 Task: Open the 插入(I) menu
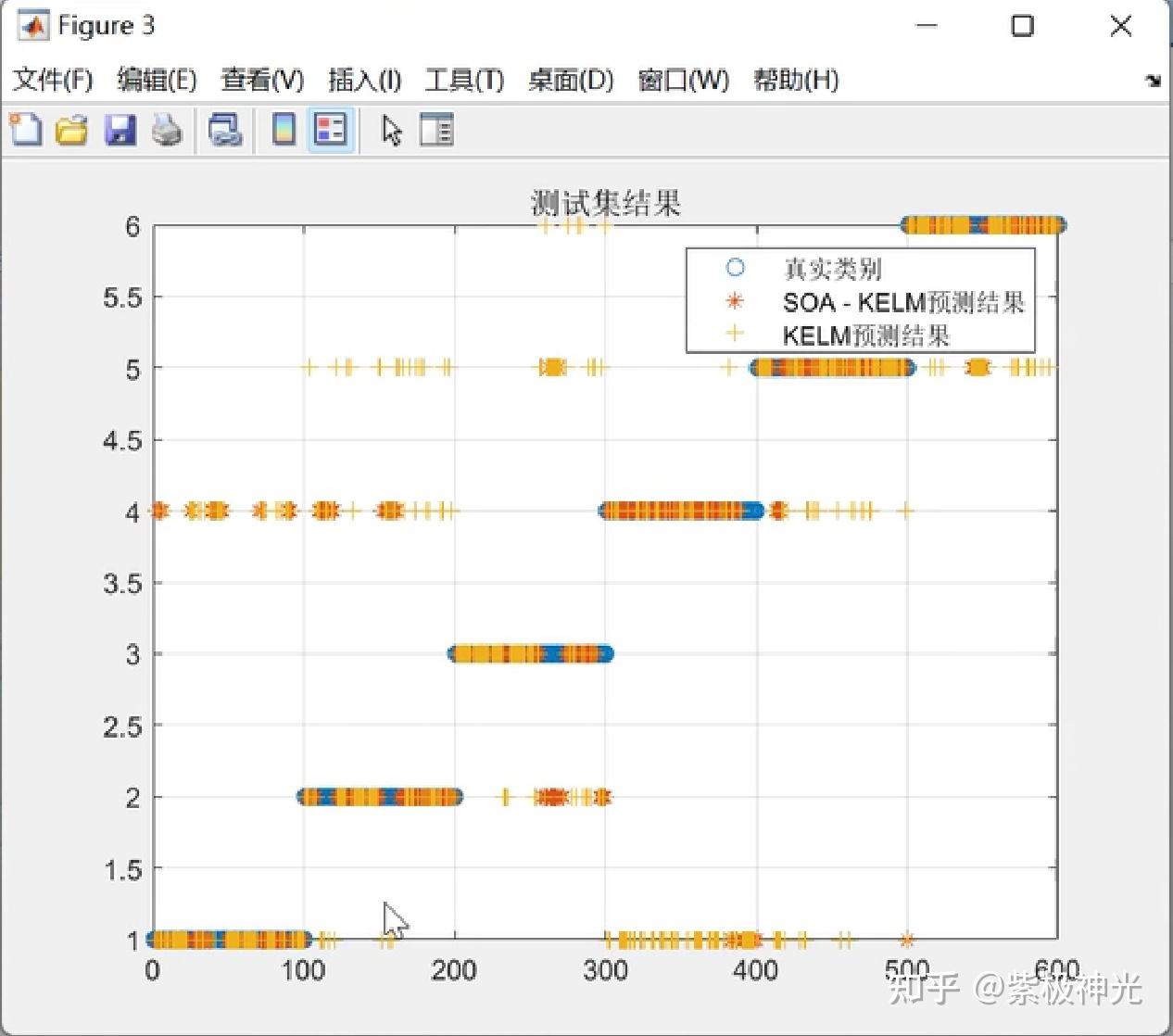365,81
